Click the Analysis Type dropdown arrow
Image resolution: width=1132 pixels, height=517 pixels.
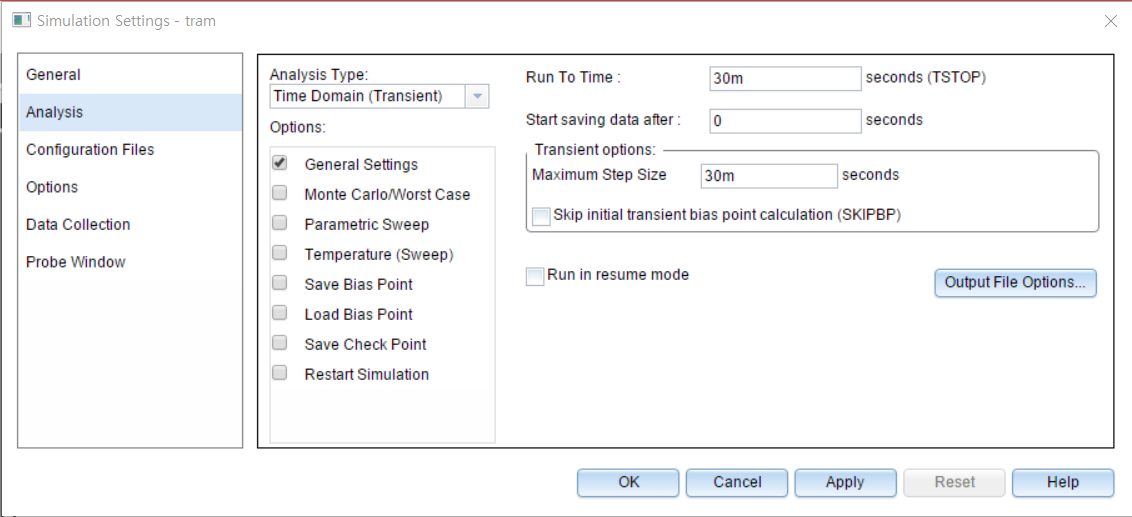pos(477,96)
